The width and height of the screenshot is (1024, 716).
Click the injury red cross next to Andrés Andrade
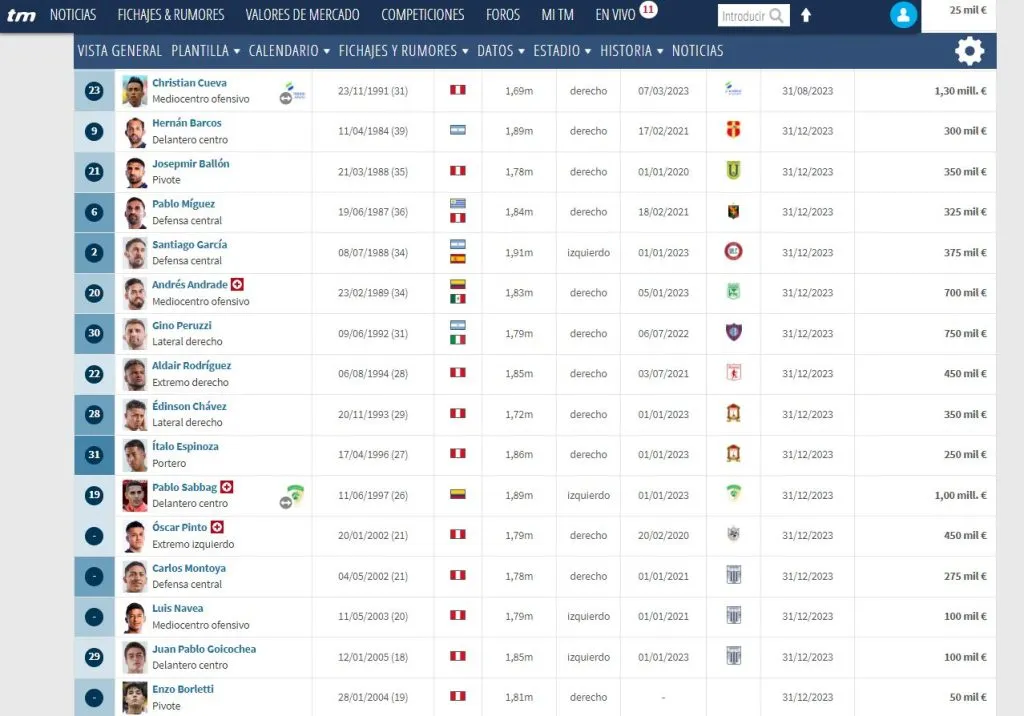coord(237,285)
